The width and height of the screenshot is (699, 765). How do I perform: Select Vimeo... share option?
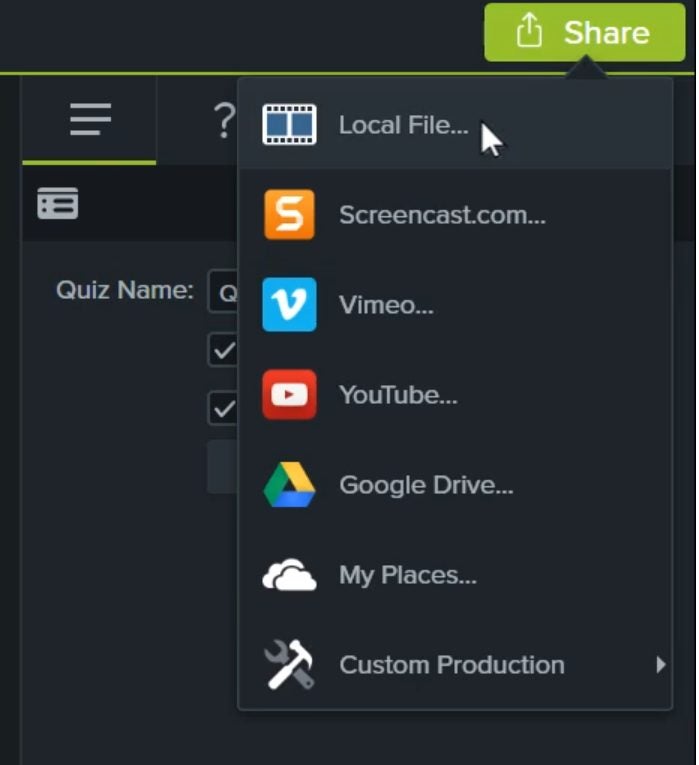pyautogui.click(x=455, y=305)
